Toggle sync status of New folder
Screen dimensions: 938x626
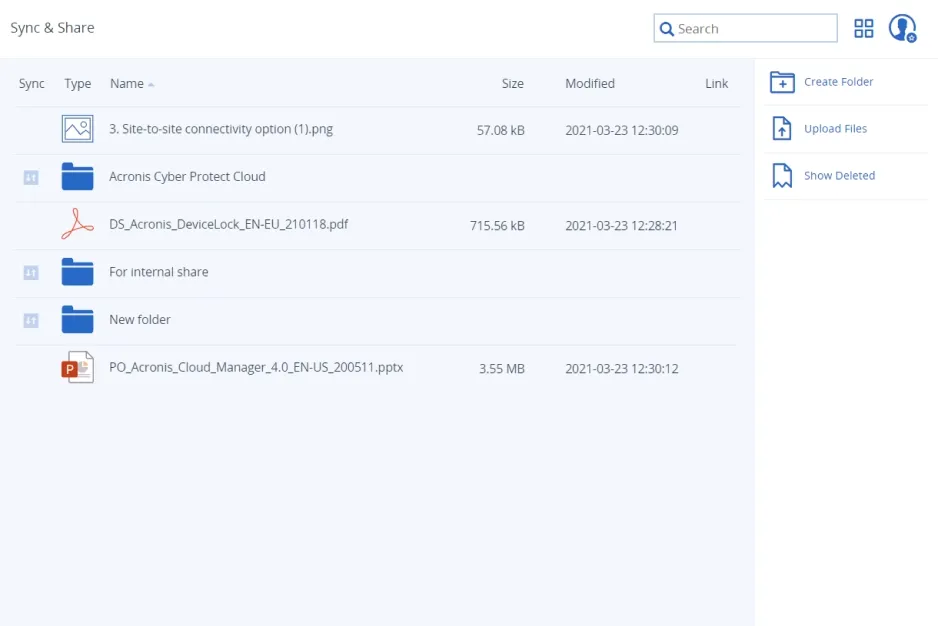(x=31, y=320)
